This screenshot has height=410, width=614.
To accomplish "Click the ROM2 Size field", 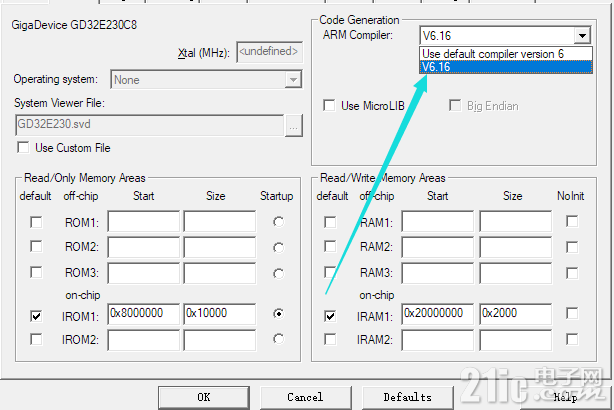I will (x=220, y=247).
